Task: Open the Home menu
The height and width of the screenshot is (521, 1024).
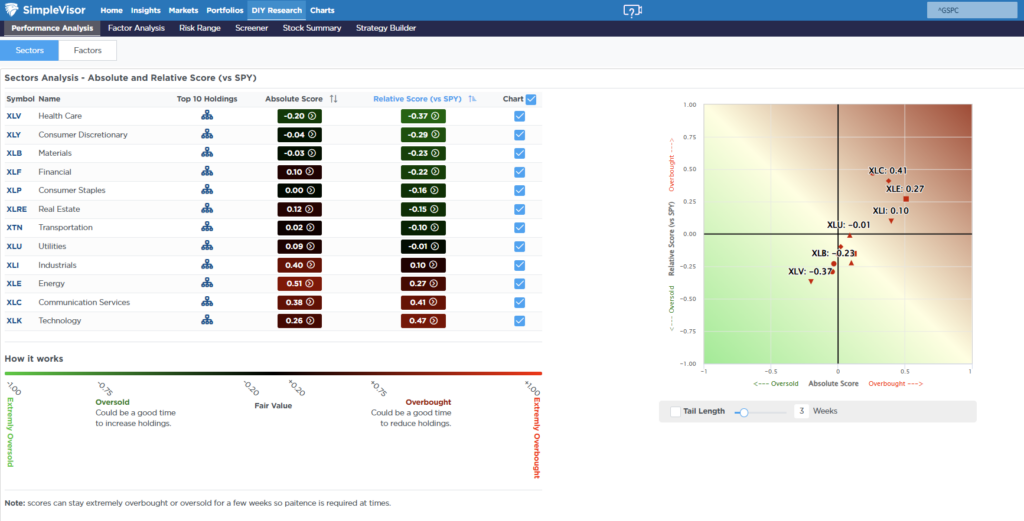Action: tap(111, 10)
